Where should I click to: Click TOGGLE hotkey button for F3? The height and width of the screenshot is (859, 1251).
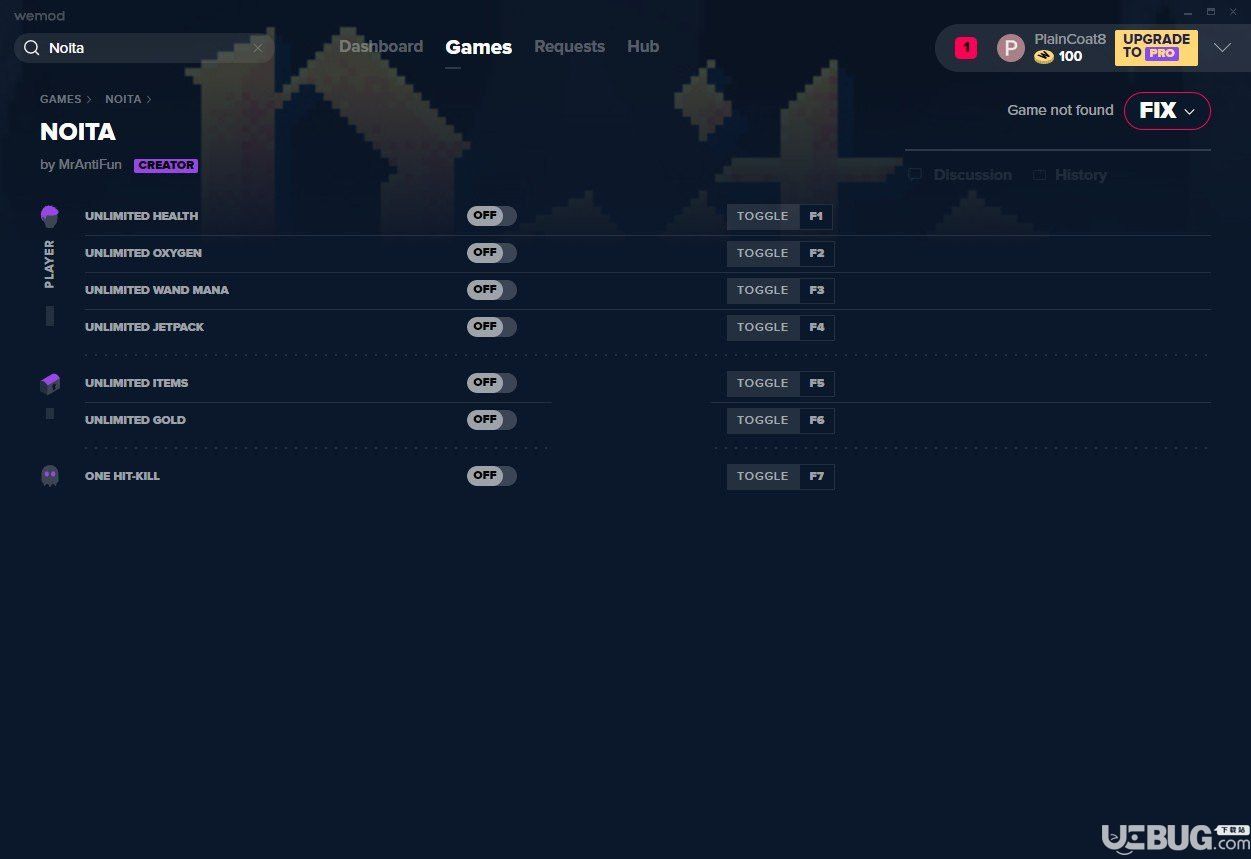[763, 290]
